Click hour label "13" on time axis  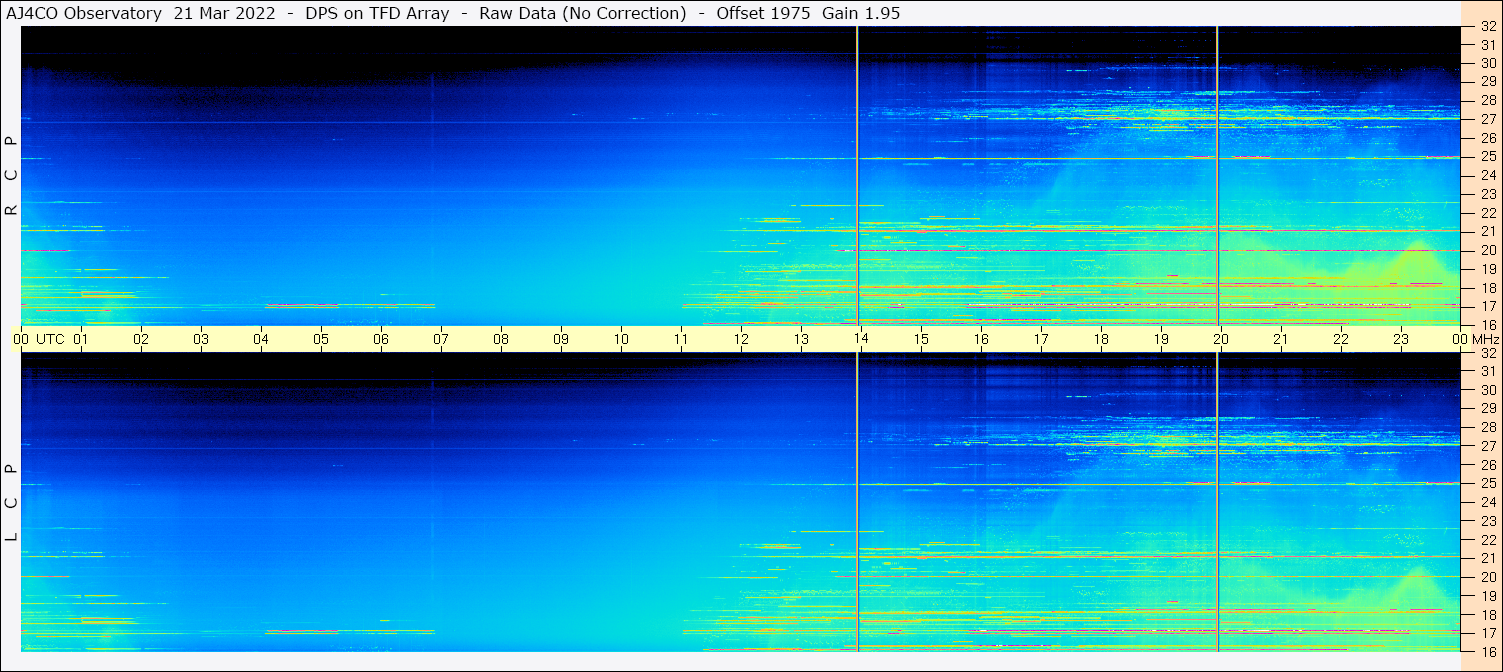click(x=801, y=339)
